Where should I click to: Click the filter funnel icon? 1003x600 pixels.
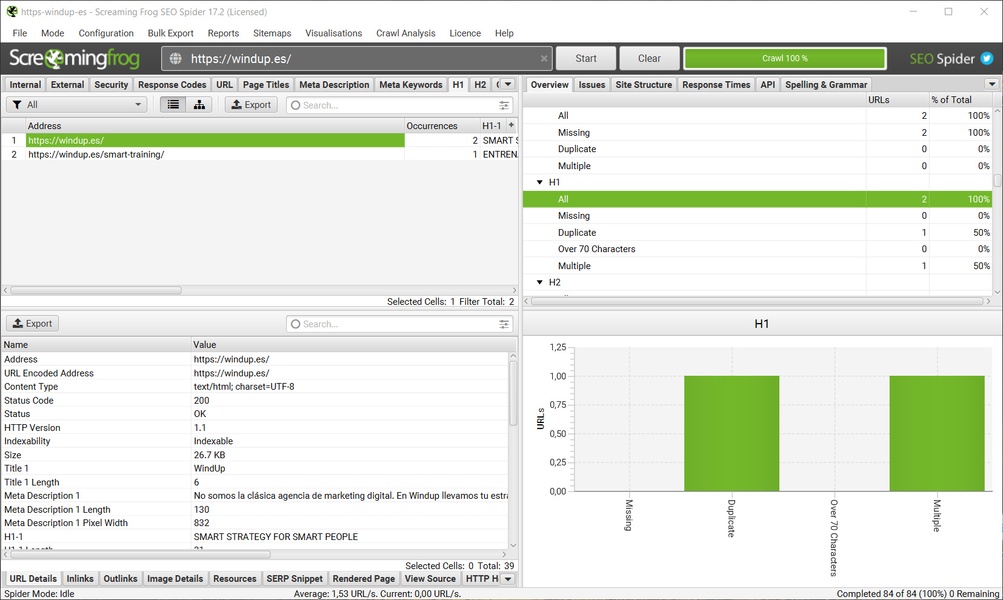pos(17,104)
